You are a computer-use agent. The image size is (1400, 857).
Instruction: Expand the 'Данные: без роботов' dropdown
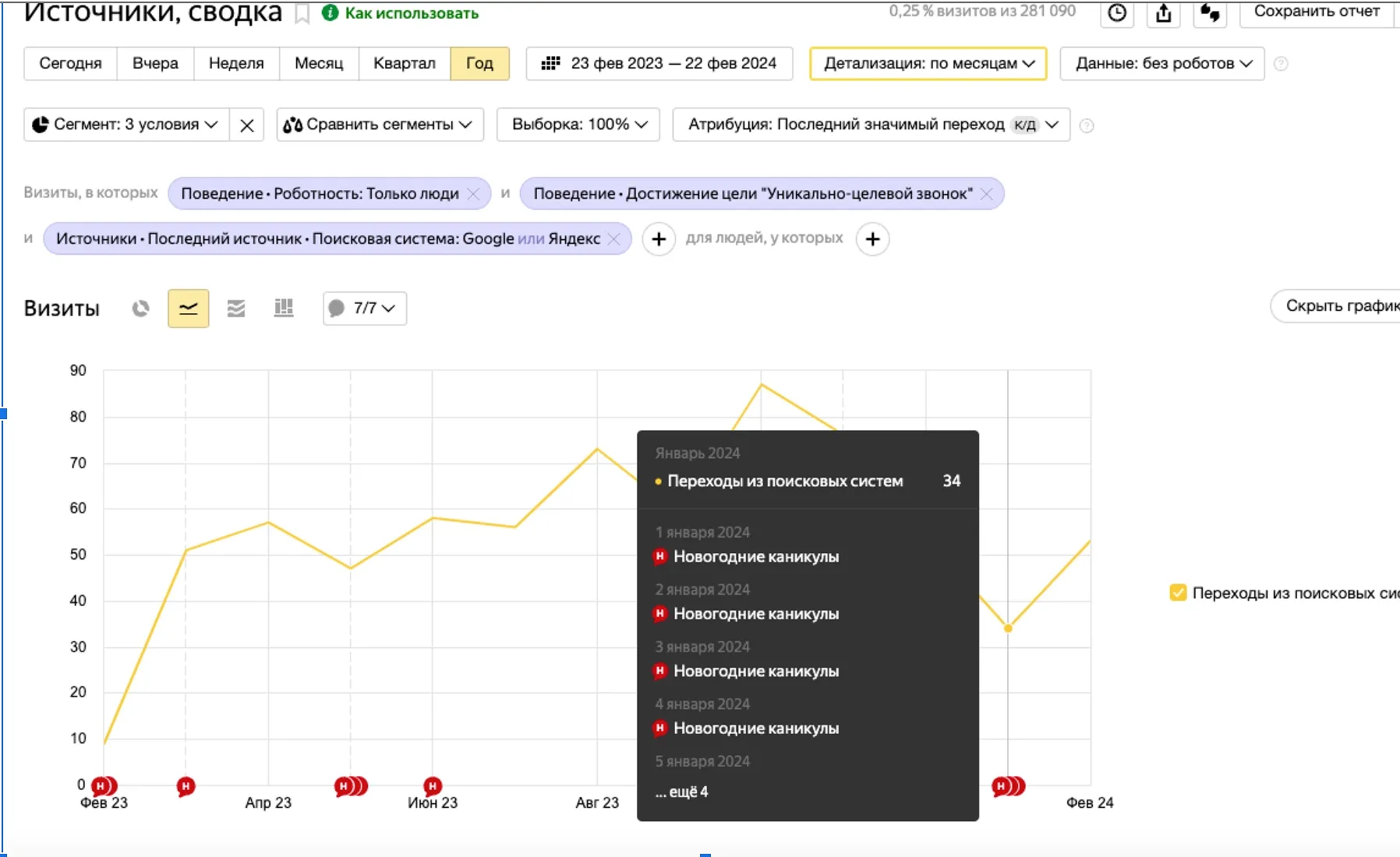(1163, 64)
